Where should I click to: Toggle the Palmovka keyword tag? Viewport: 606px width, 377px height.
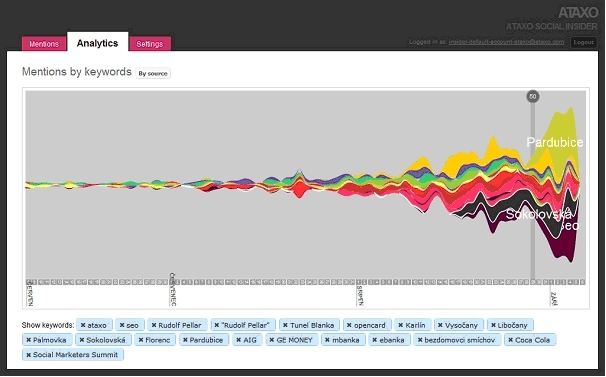(47, 340)
